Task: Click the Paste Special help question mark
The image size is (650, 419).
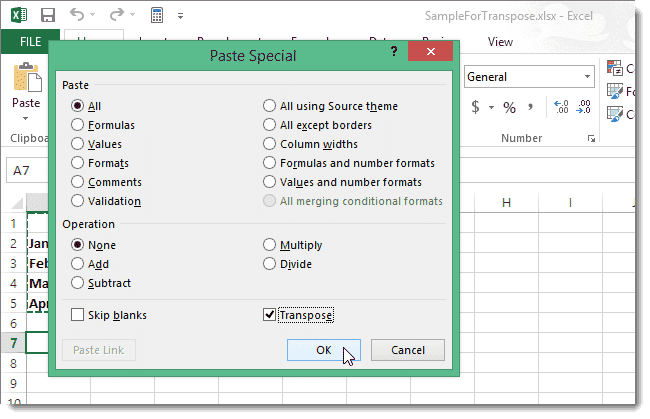Action: point(394,53)
